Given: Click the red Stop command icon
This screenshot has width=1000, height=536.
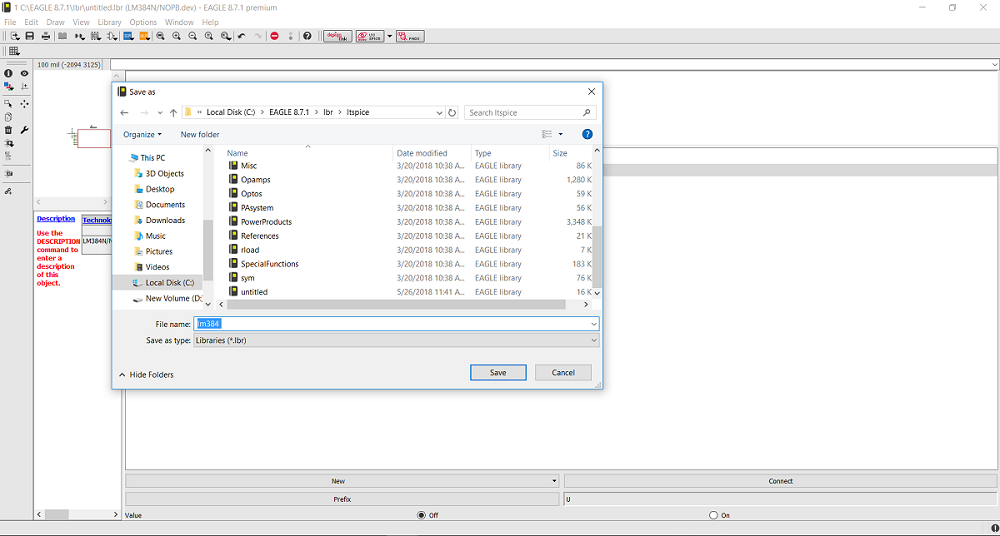Looking at the screenshot, I should [274, 36].
